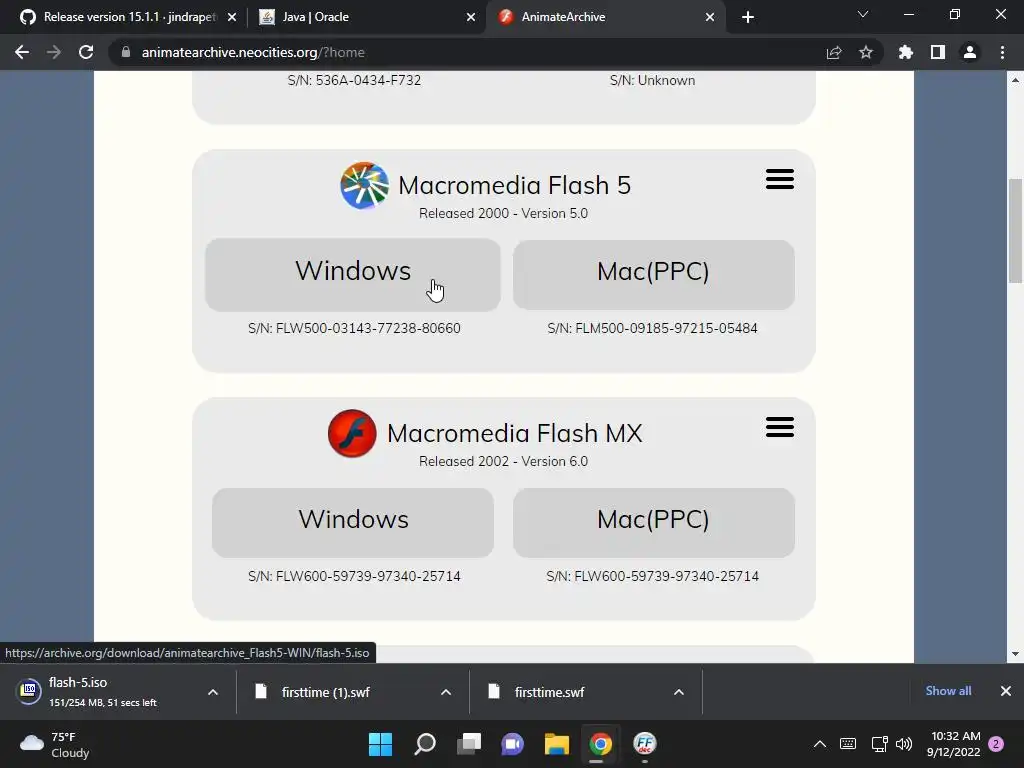This screenshot has height=768, width=1024.
Task: Open the Macromedia Flash MX hamburger menu
Action: (780, 427)
